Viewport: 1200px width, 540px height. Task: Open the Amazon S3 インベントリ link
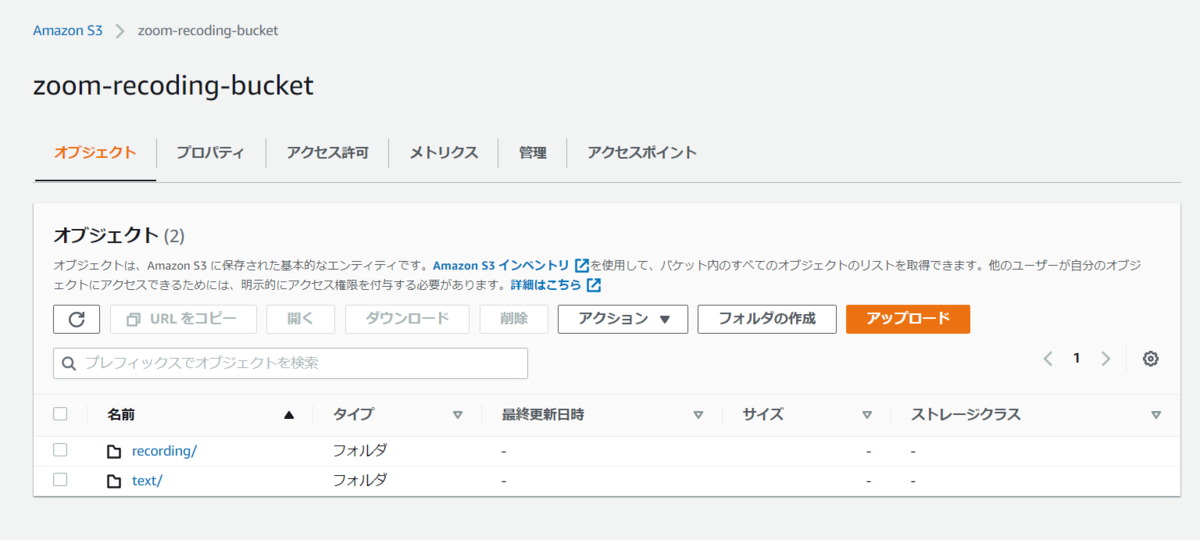502,266
